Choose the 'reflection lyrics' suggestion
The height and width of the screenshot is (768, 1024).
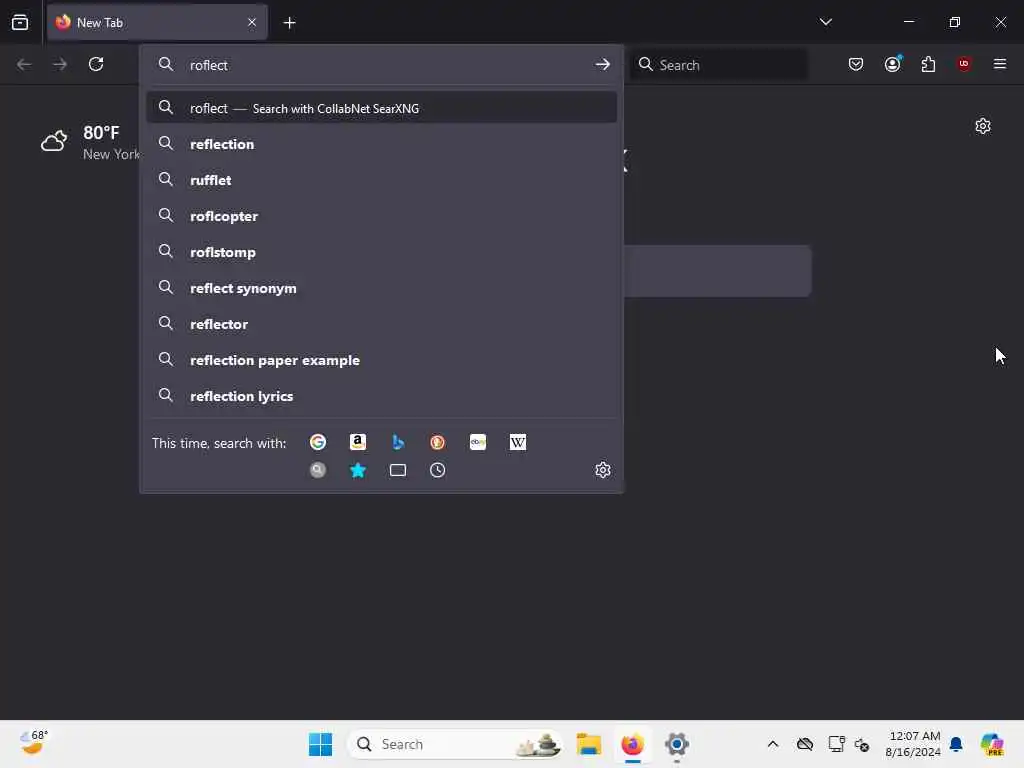pyautogui.click(x=381, y=396)
